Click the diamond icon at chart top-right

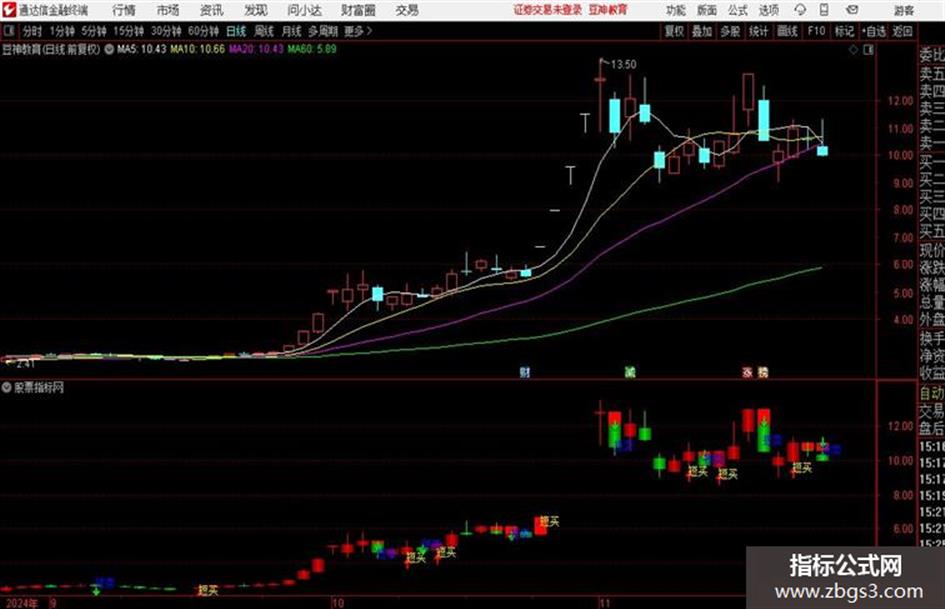click(853, 50)
